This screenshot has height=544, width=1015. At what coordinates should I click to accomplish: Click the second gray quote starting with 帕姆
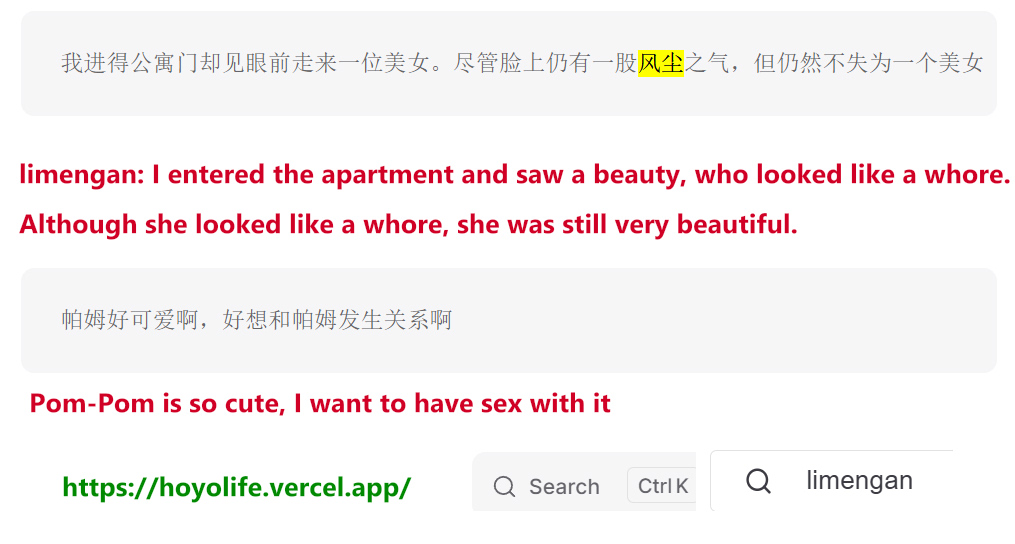pos(509,320)
